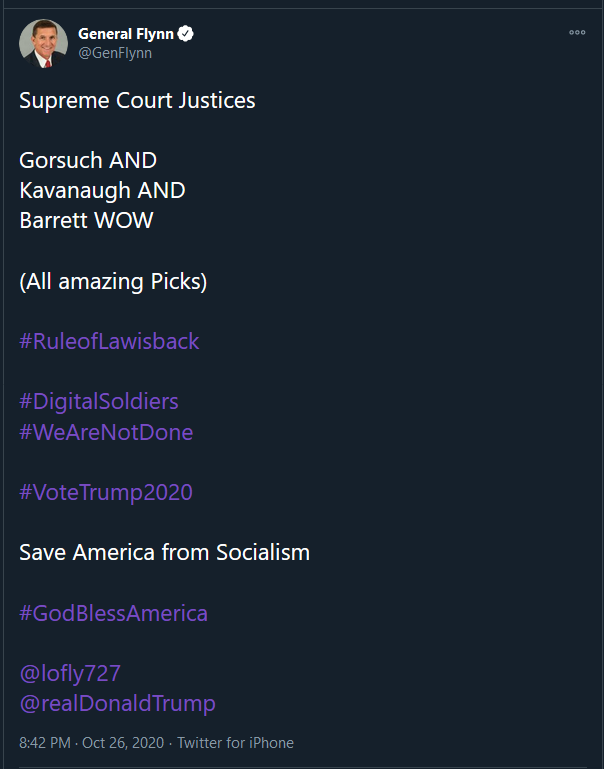Click the Oct 26, 2020 date

(123, 743)
